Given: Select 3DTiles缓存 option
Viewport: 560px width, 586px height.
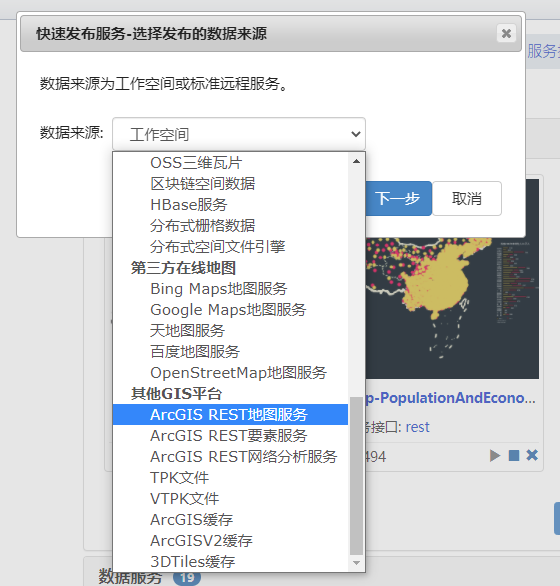Looking at the screenshot, I should (230, 561).
